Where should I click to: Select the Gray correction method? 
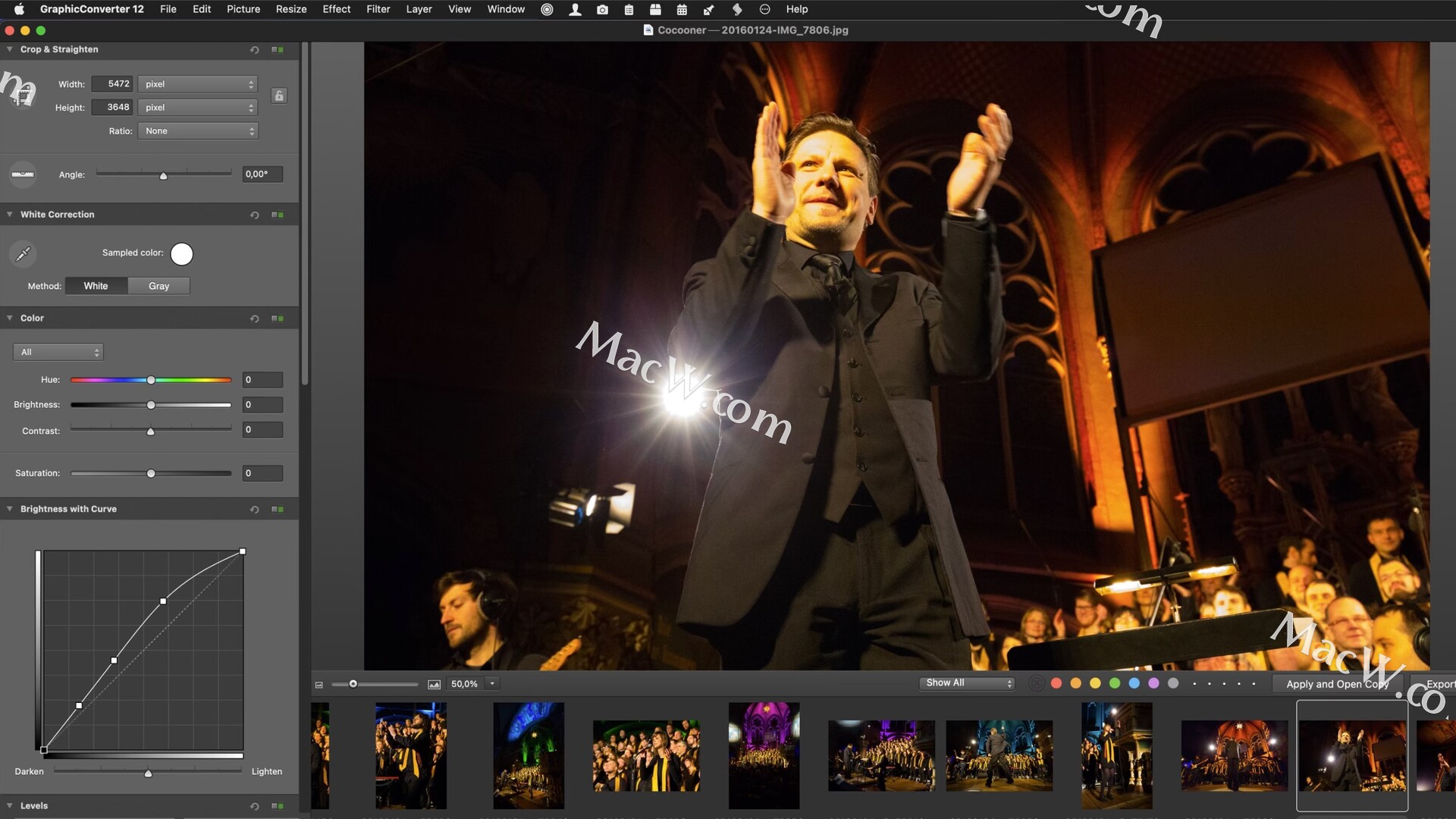(x=158, y=286)
